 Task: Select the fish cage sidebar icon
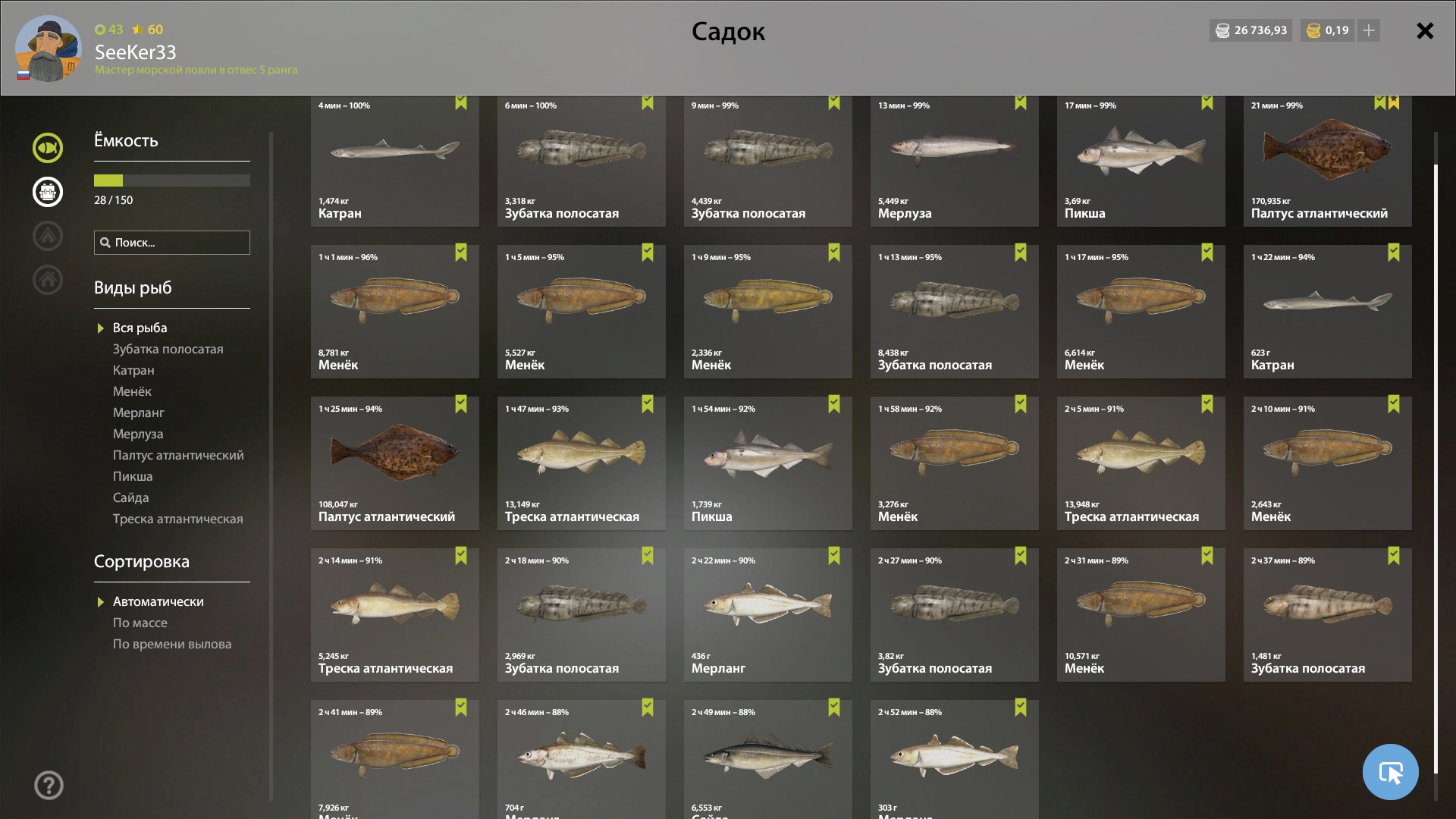(x=47, y=191)
